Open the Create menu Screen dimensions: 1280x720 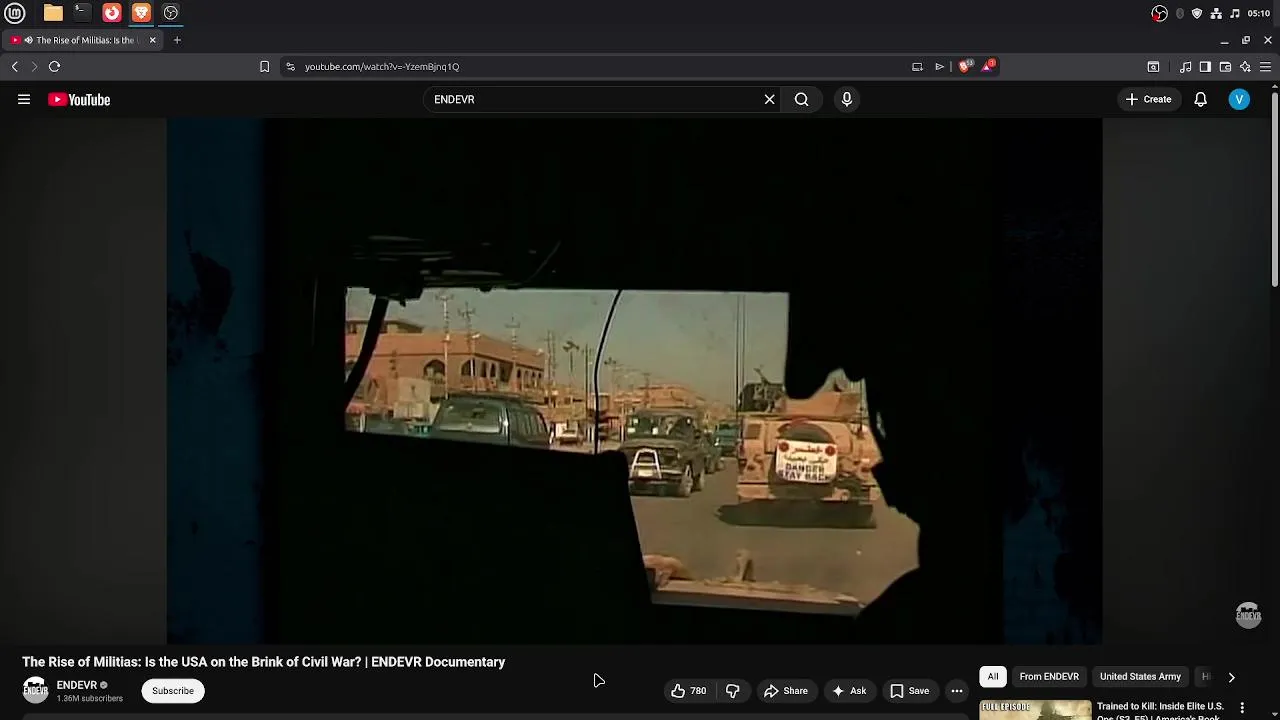[1148, 99]
